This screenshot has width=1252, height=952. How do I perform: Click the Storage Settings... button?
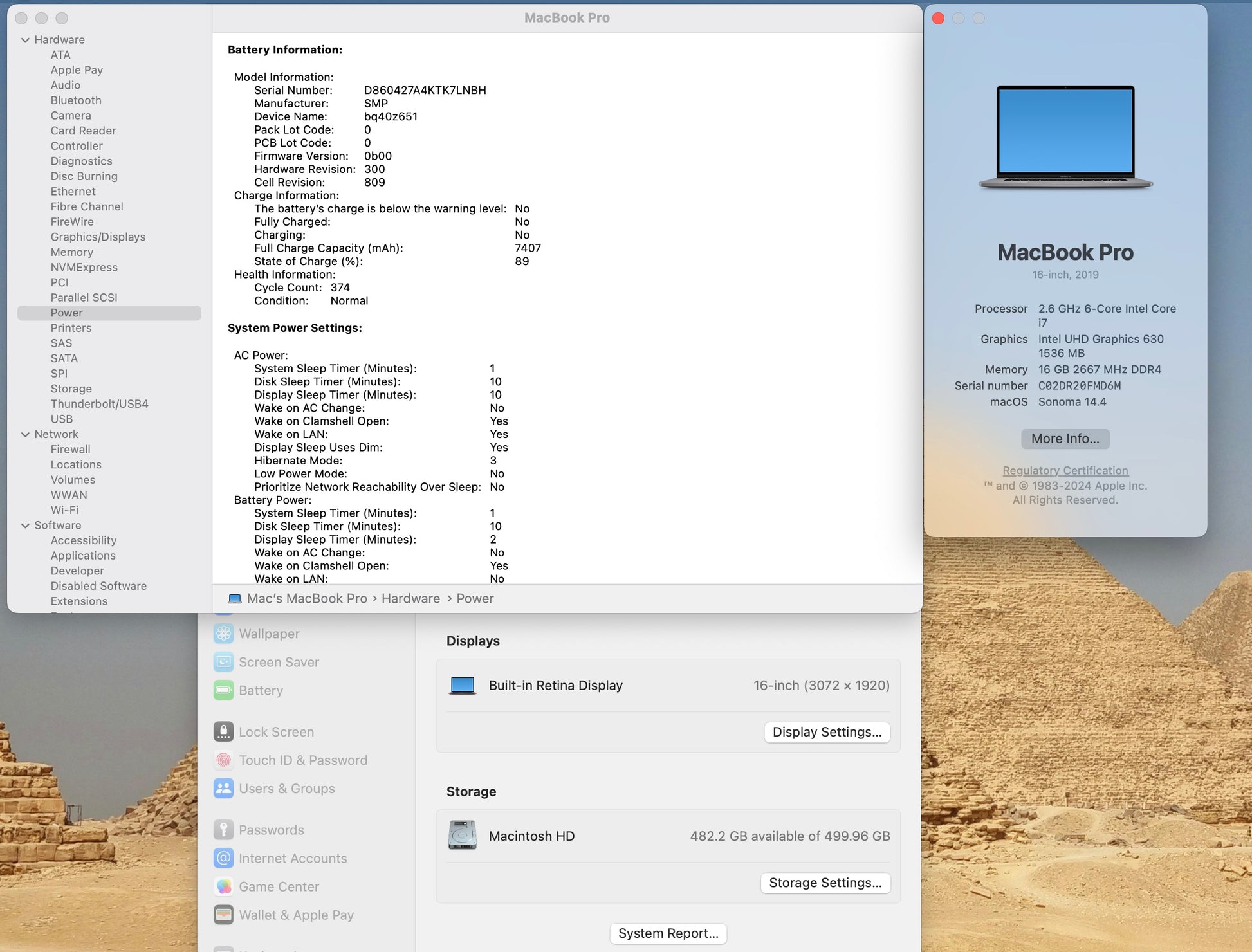click(825, 883)
